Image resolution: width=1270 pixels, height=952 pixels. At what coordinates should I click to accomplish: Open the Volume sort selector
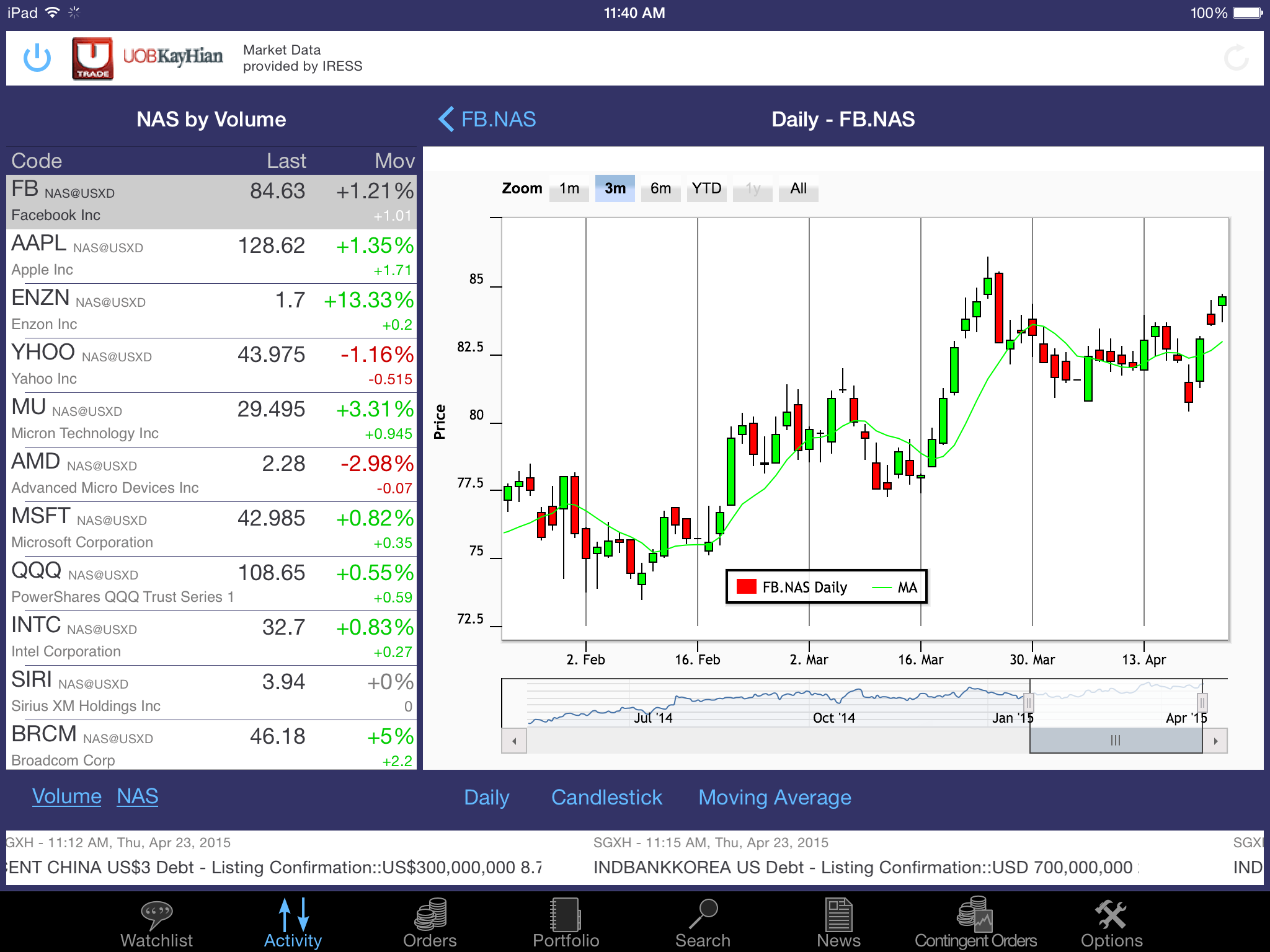[x=67, y=796]
